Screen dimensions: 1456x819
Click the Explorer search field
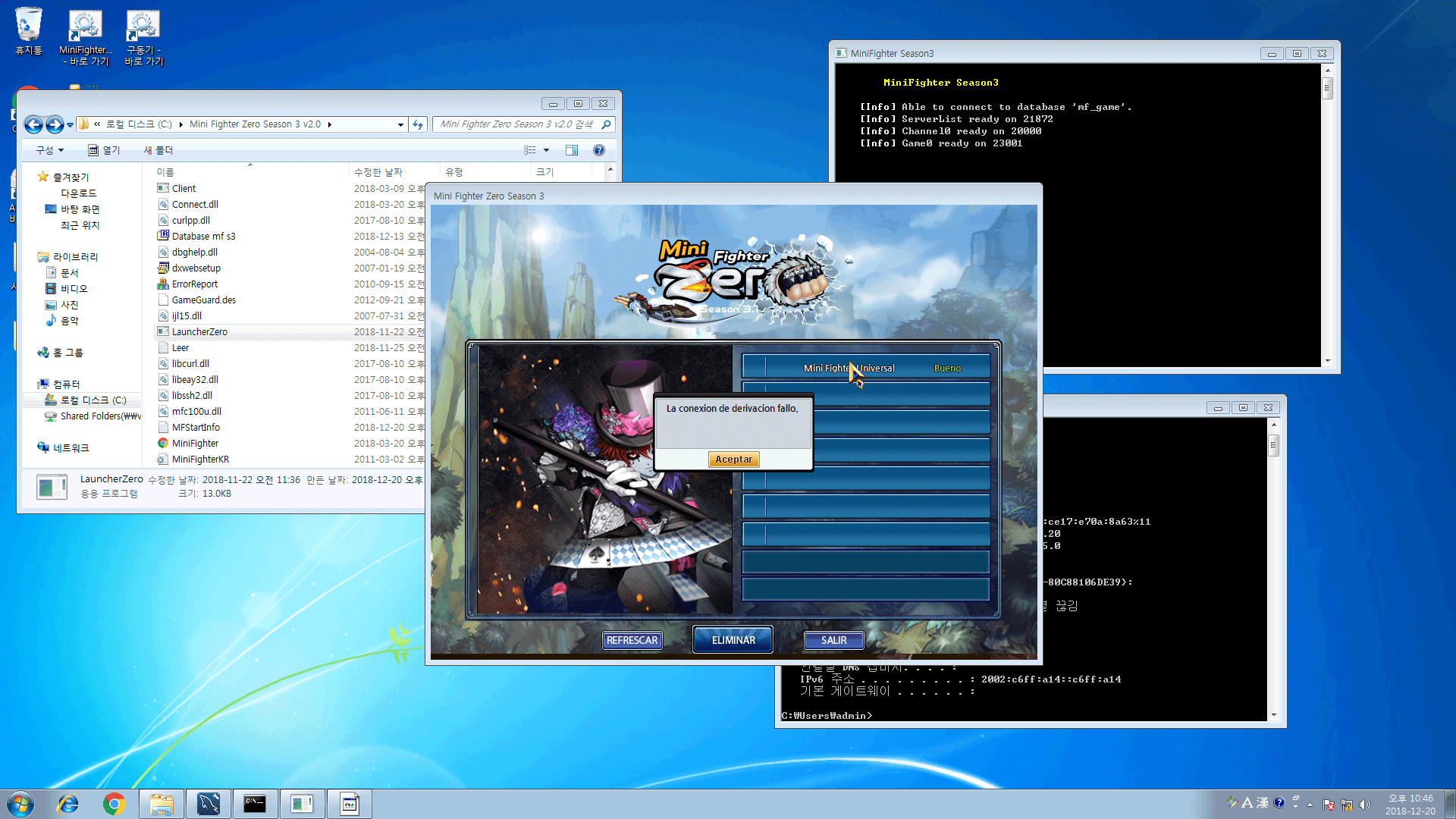click(x=523, y=124)
